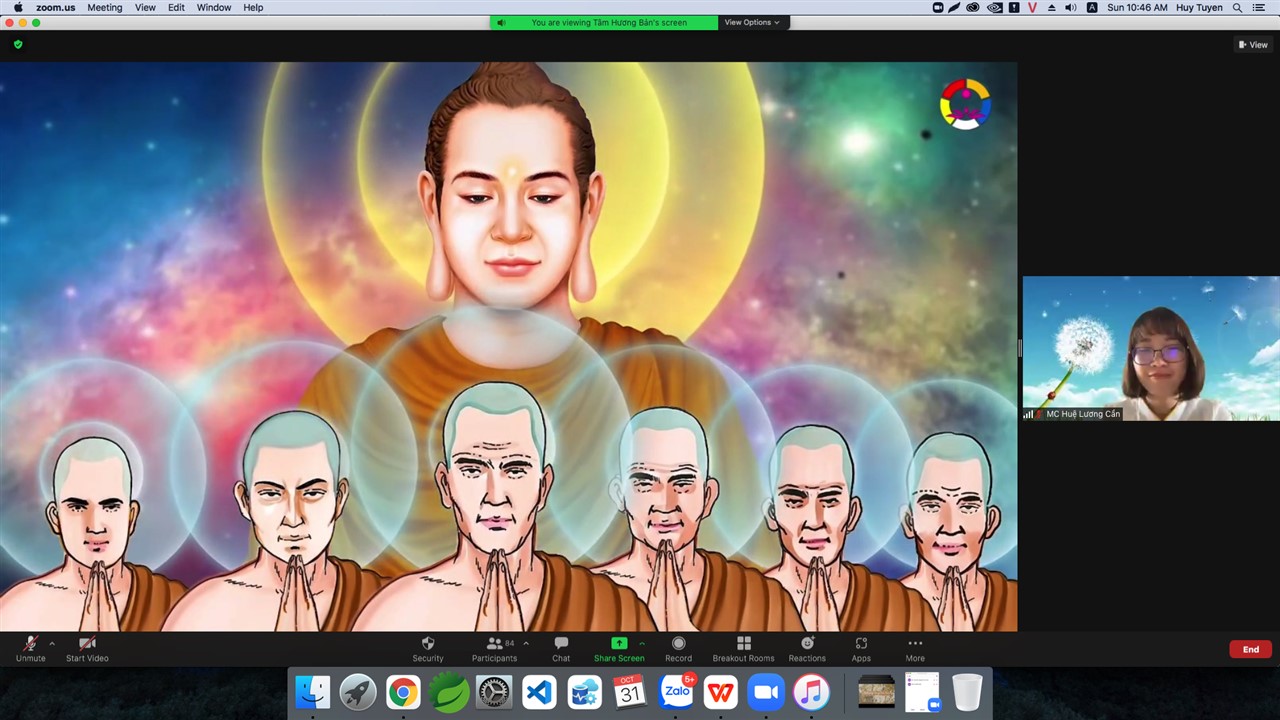
Task: Open the Calendar app in the Dock
Action: coord(630,692)
